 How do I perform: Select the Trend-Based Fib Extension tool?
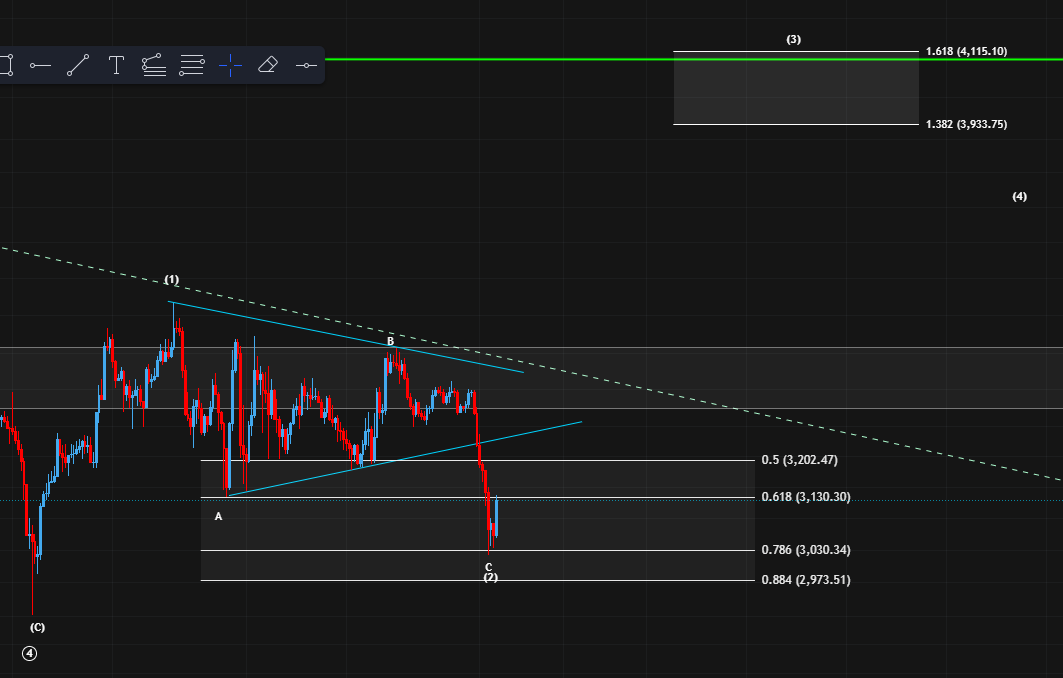[x=154, y=65]
